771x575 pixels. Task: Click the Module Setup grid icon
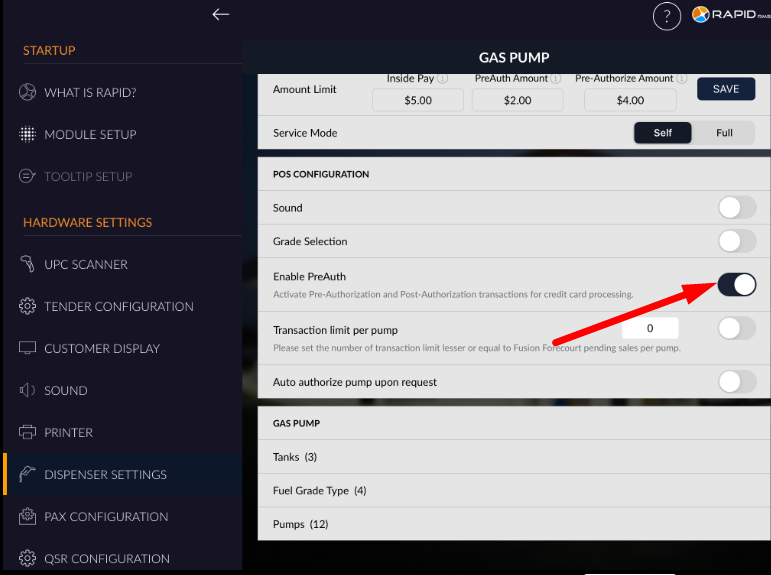[27, 135]
